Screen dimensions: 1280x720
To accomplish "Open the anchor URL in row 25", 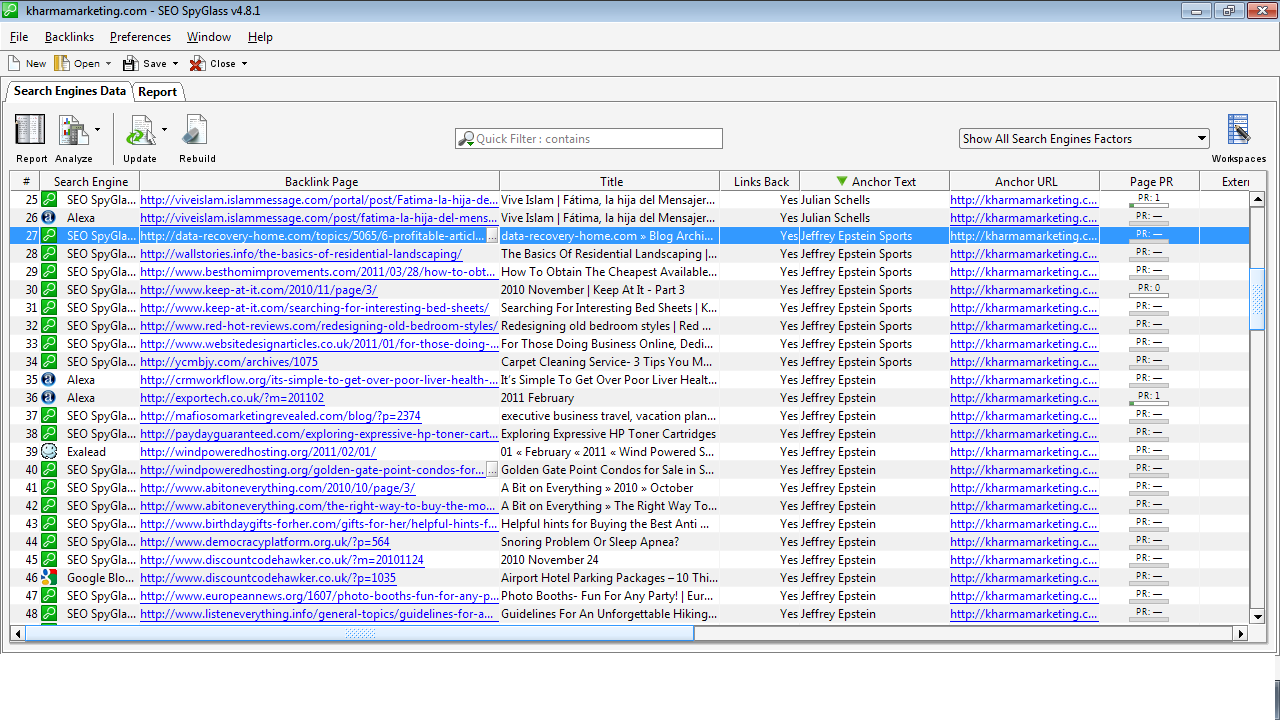I will [x=1024, y=200].
